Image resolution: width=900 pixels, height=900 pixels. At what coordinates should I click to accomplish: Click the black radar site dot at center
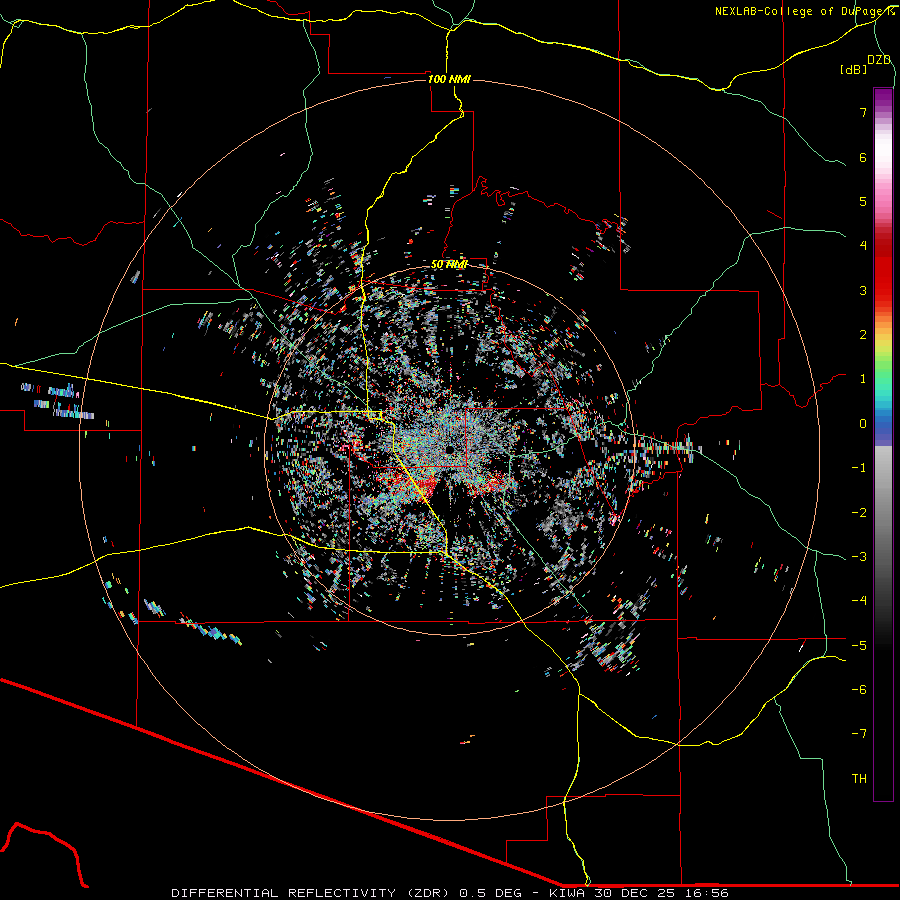coord(449,449)
